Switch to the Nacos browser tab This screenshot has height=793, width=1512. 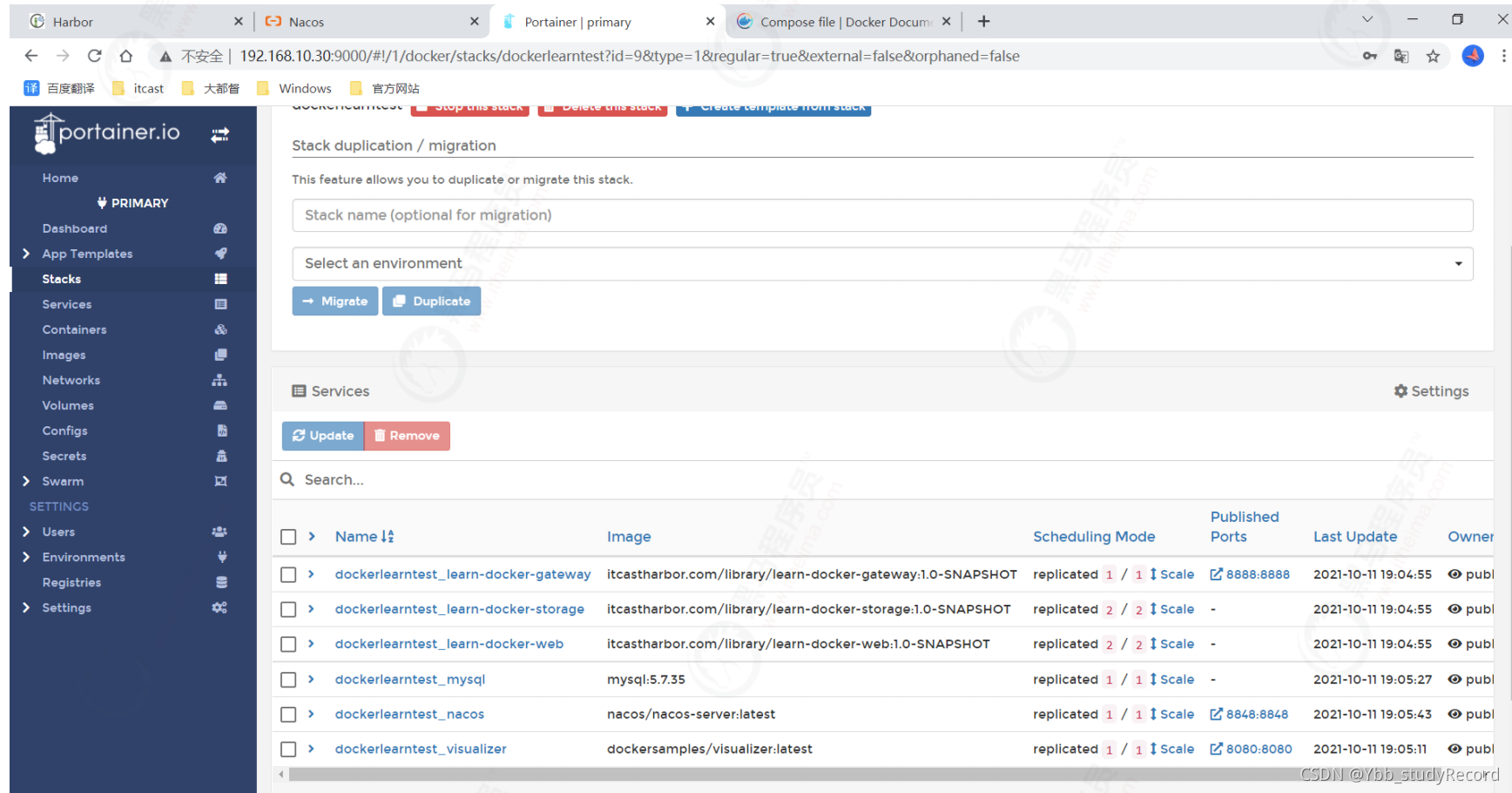coord(370,22)
